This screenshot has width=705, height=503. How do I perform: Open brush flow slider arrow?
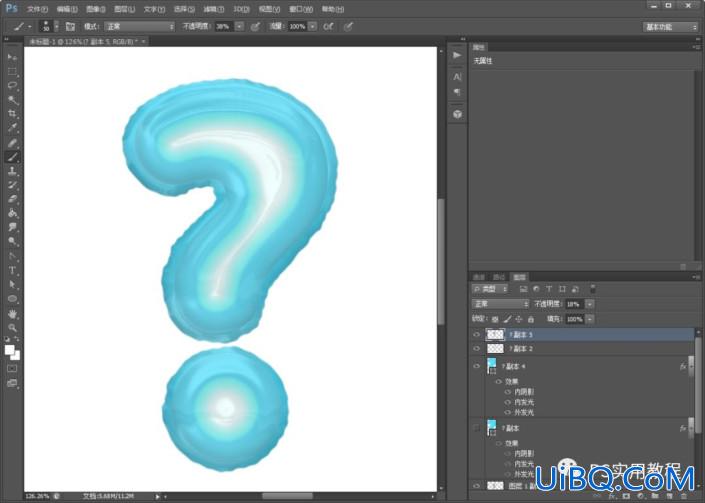pyautogui.click(x=312, y=27)
